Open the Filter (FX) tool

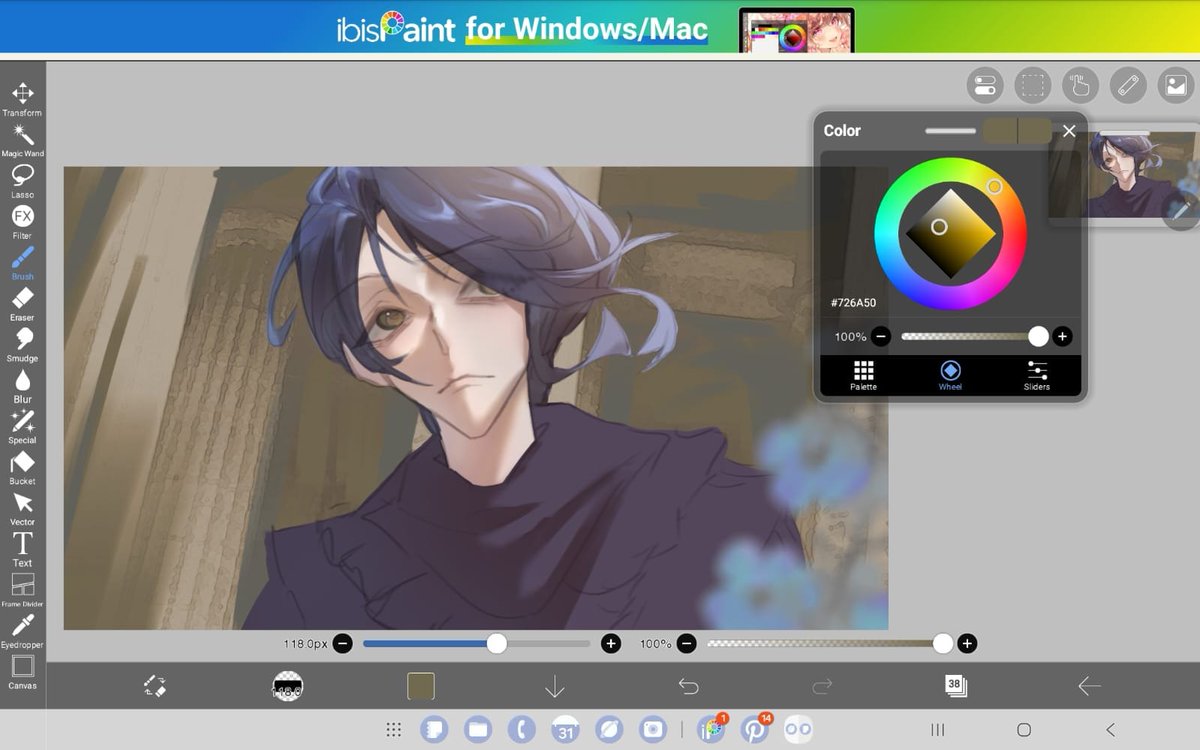[x=22, y=222]
